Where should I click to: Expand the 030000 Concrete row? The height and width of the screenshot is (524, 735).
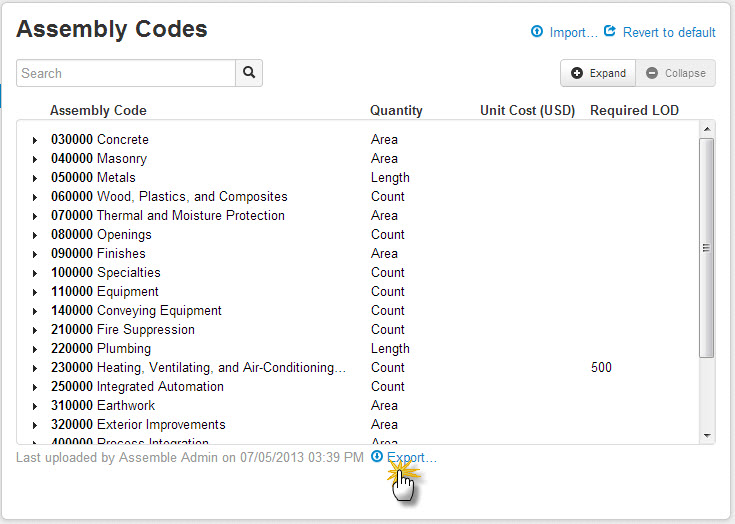[x=35, y=140]
